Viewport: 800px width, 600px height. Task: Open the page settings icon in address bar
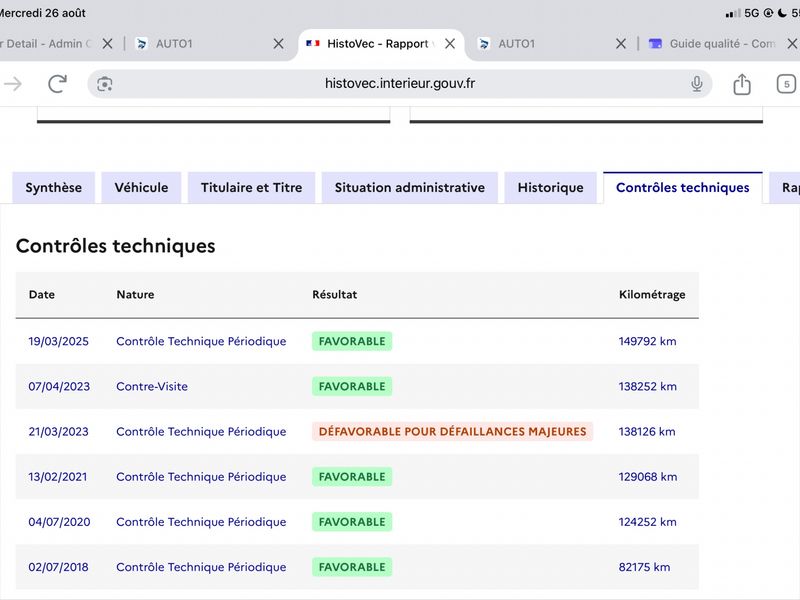[x=105, y=84]
